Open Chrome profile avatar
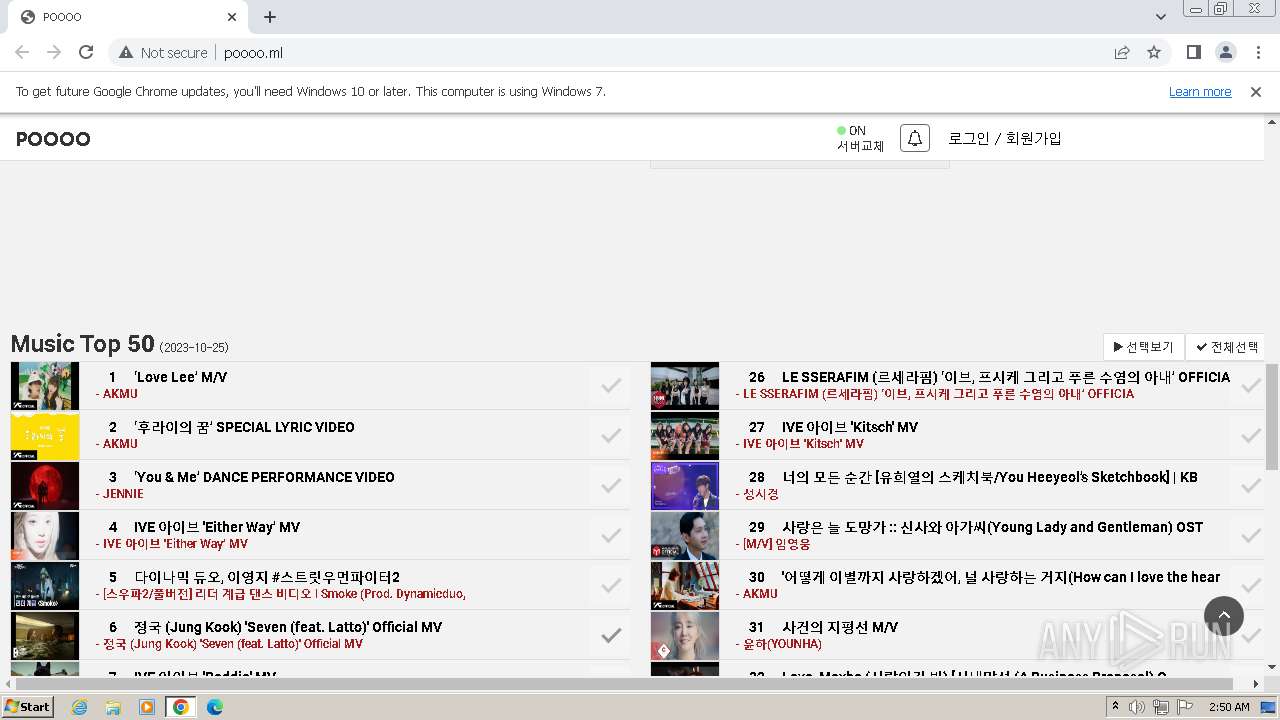 pyautogui.click(x=1225, y=52)
